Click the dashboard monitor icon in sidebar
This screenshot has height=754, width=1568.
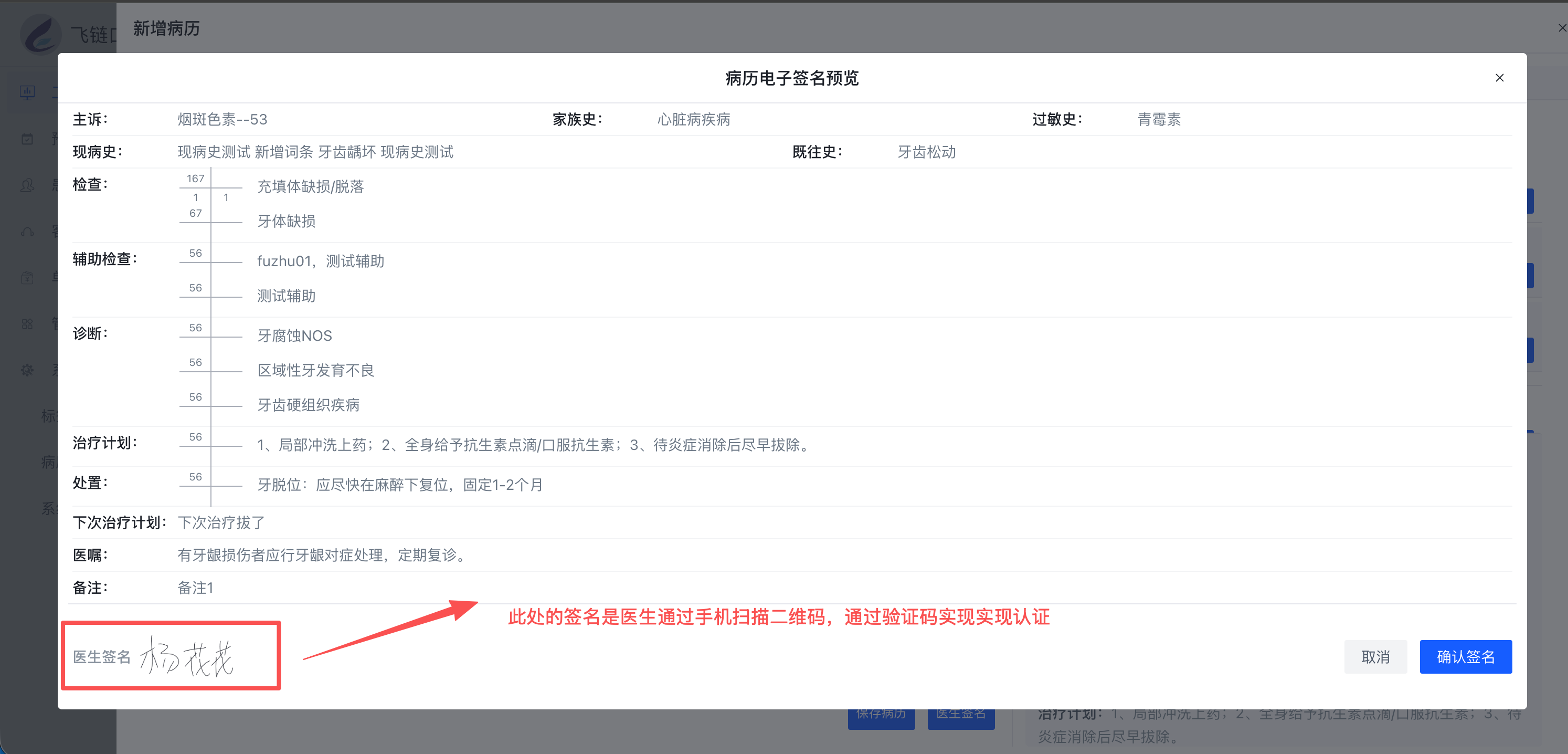[27, 92]
